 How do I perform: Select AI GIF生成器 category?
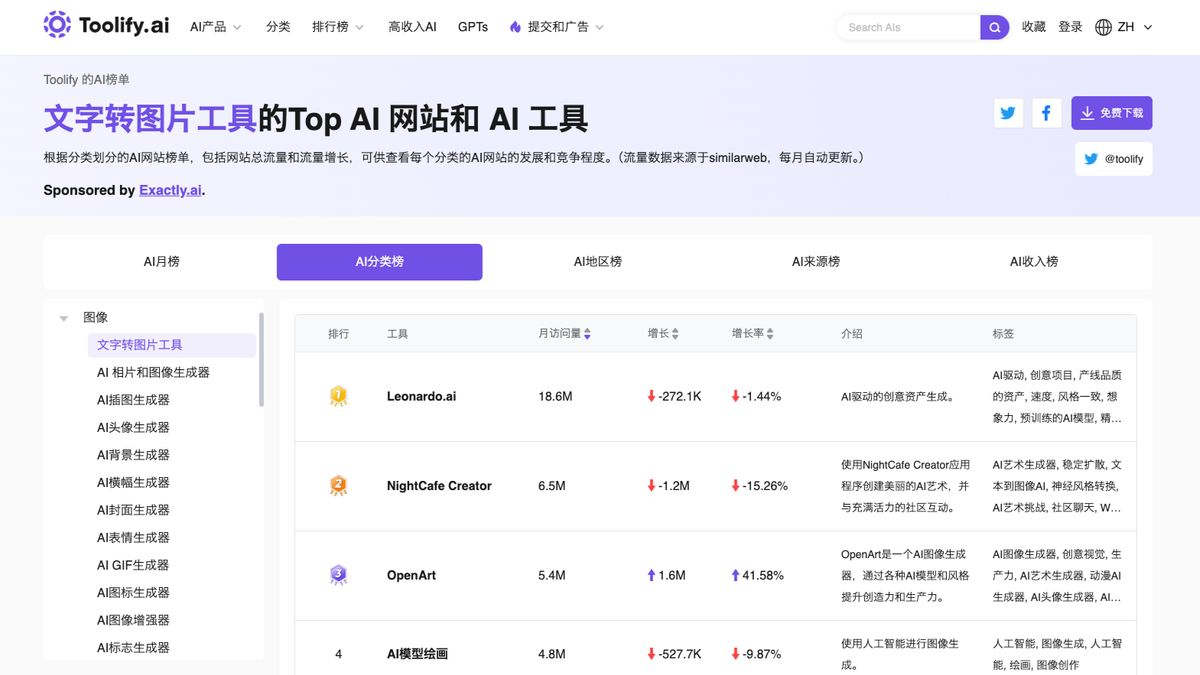133,565
